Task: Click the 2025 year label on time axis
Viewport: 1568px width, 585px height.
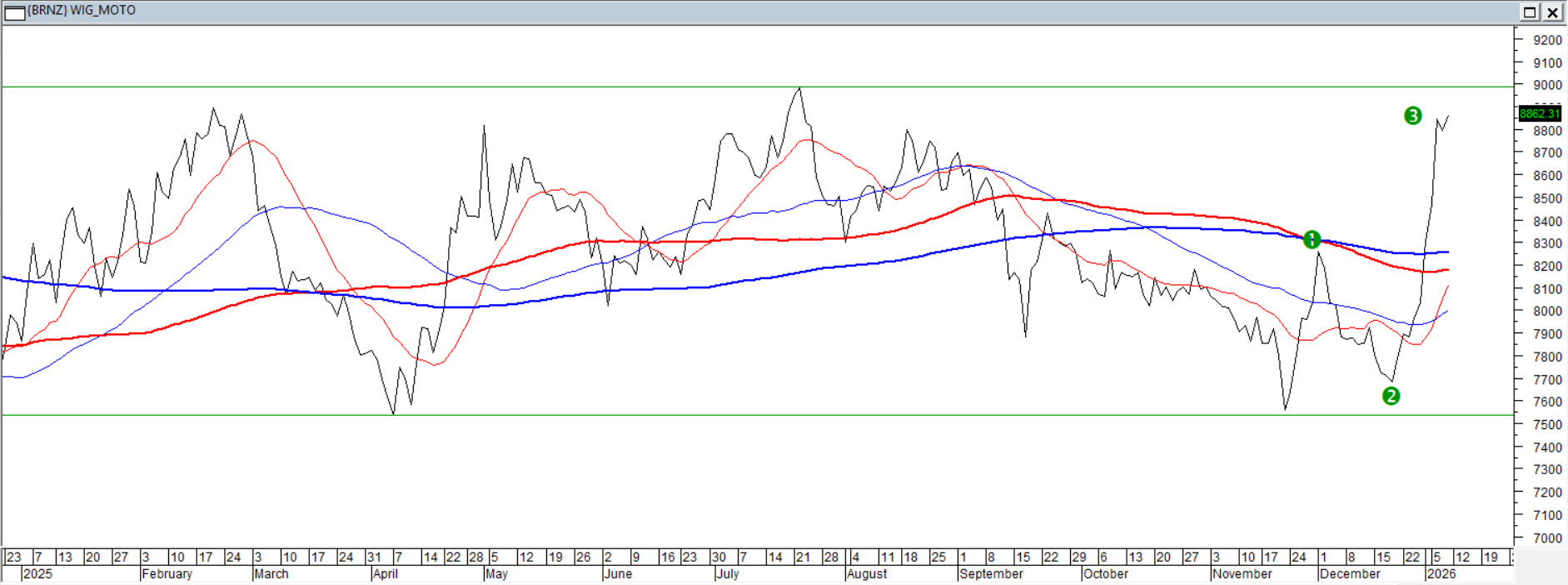Action: (x=37, y=574)
